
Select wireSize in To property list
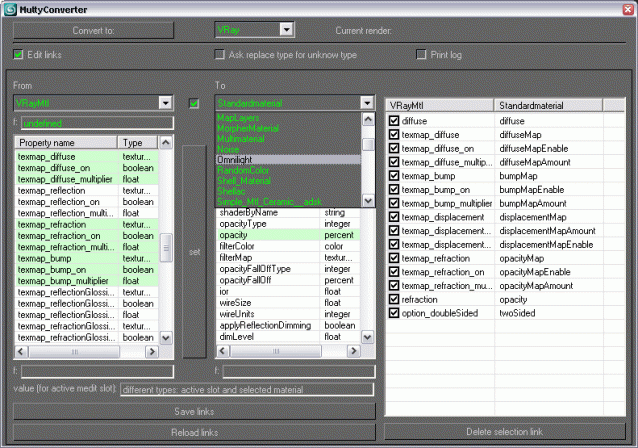point(288,303)
